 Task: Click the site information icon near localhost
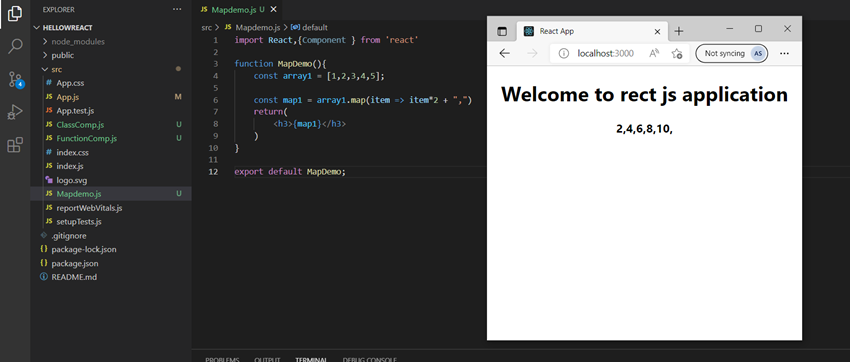[x=564, y=53]
